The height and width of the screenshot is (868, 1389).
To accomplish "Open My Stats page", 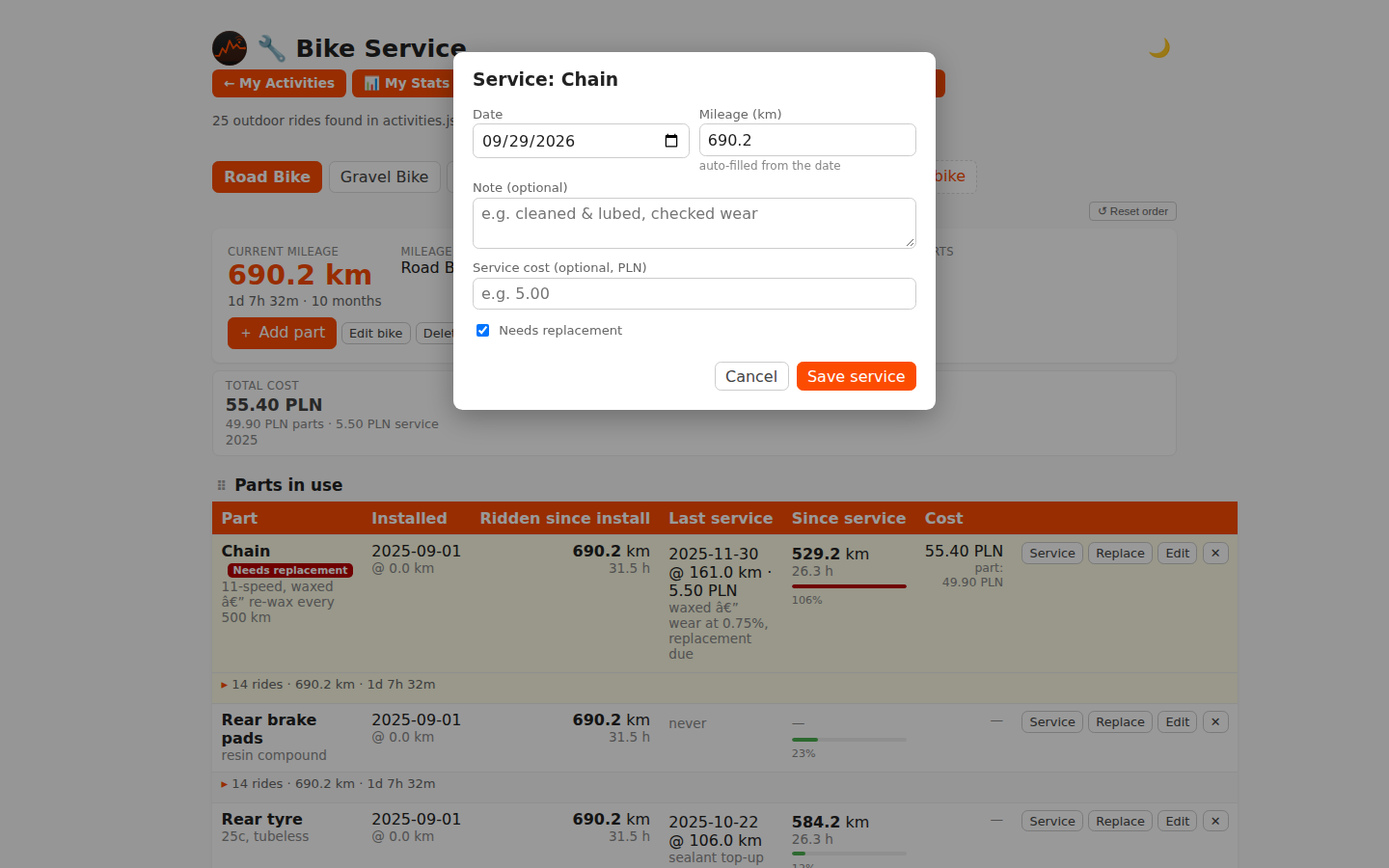I will 407,84.
